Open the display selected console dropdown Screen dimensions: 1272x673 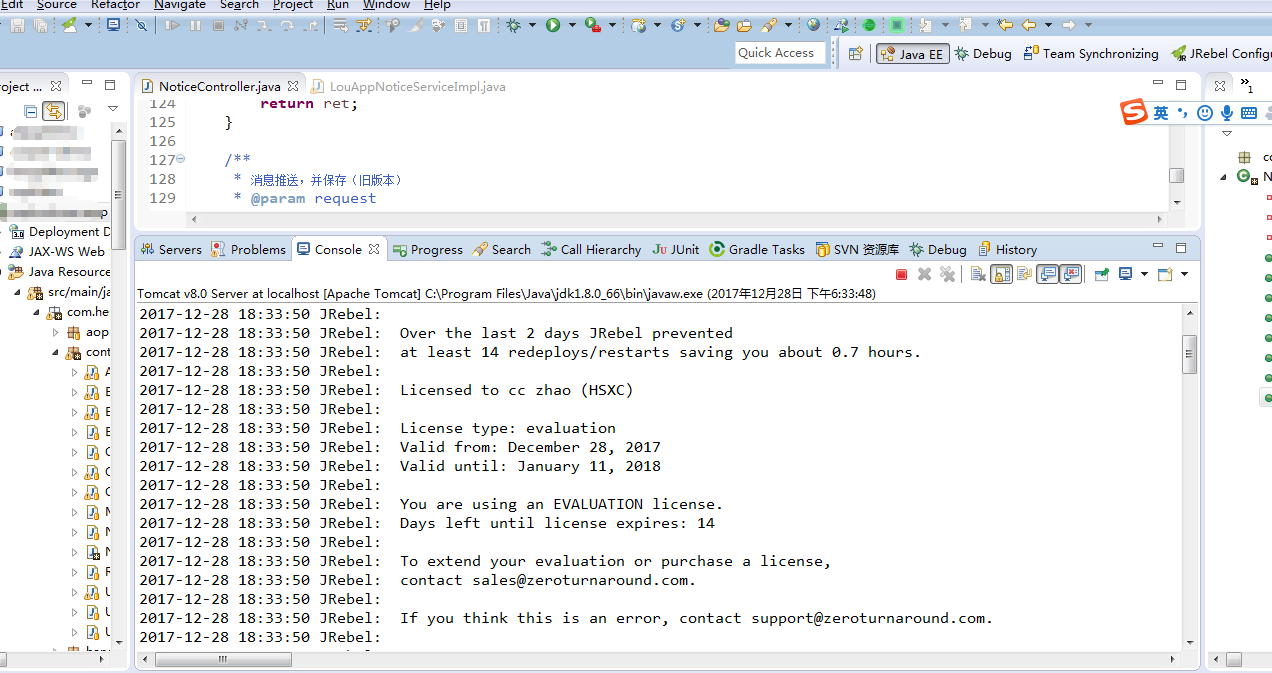click(1144, 274)
